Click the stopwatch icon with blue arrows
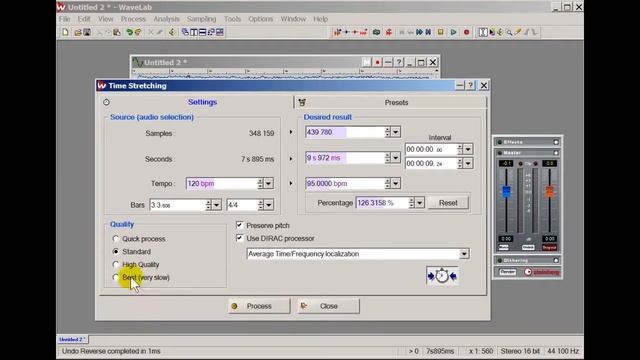Image resolution: width=640 pixels, height=360 pixels. pyautogui.click(x=442, y=276)
